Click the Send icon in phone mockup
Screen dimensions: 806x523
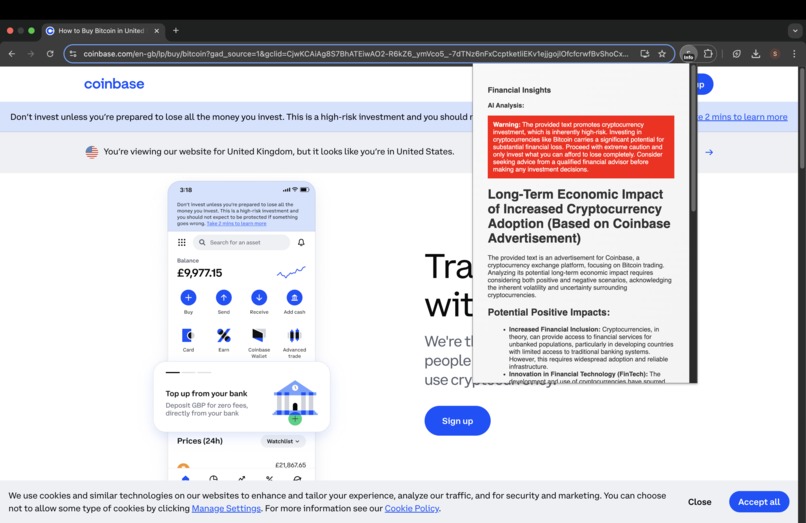(x=224, y=297)
